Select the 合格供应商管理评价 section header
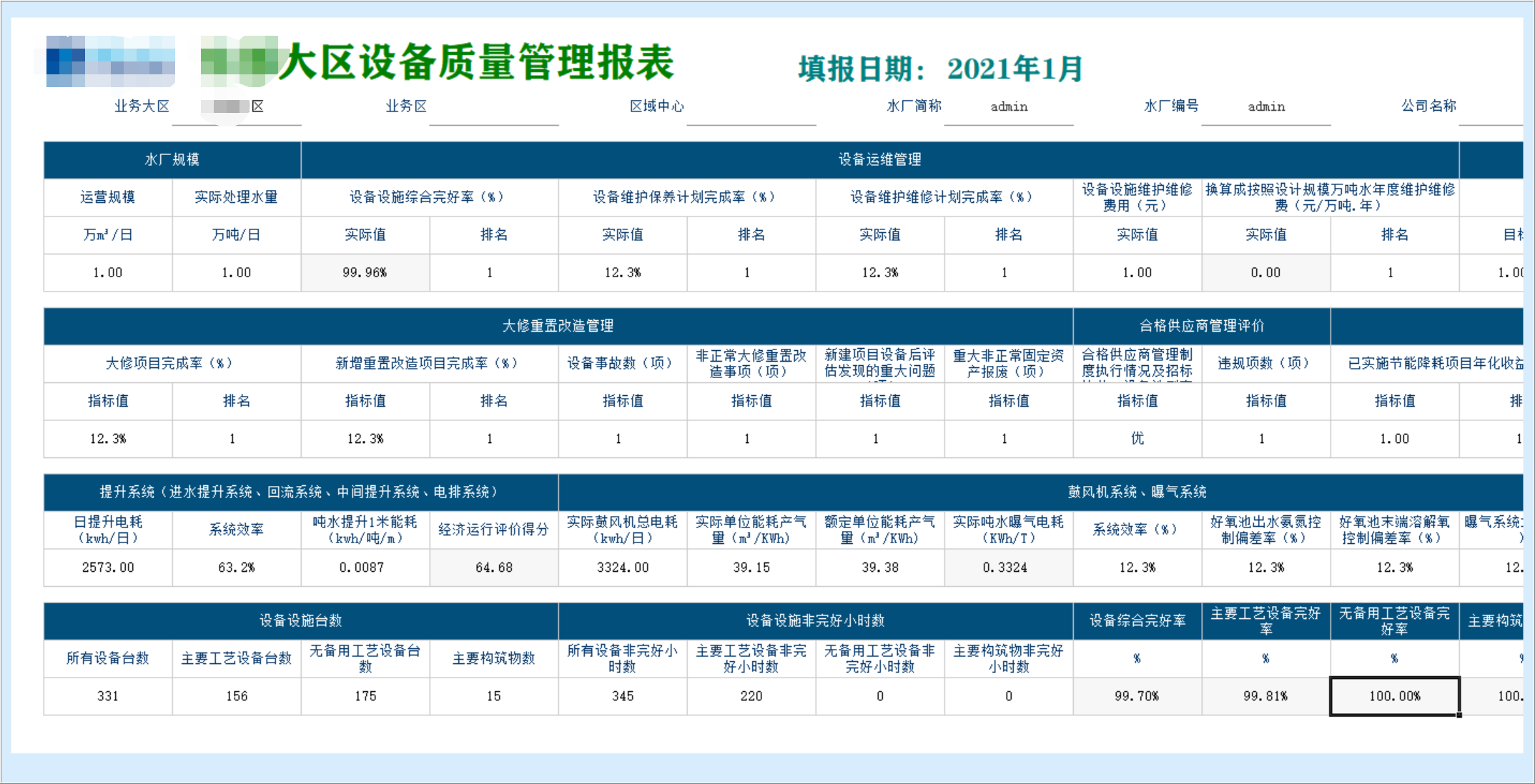The width and height of the screenshot is (1535, 784). point(1202,326)
